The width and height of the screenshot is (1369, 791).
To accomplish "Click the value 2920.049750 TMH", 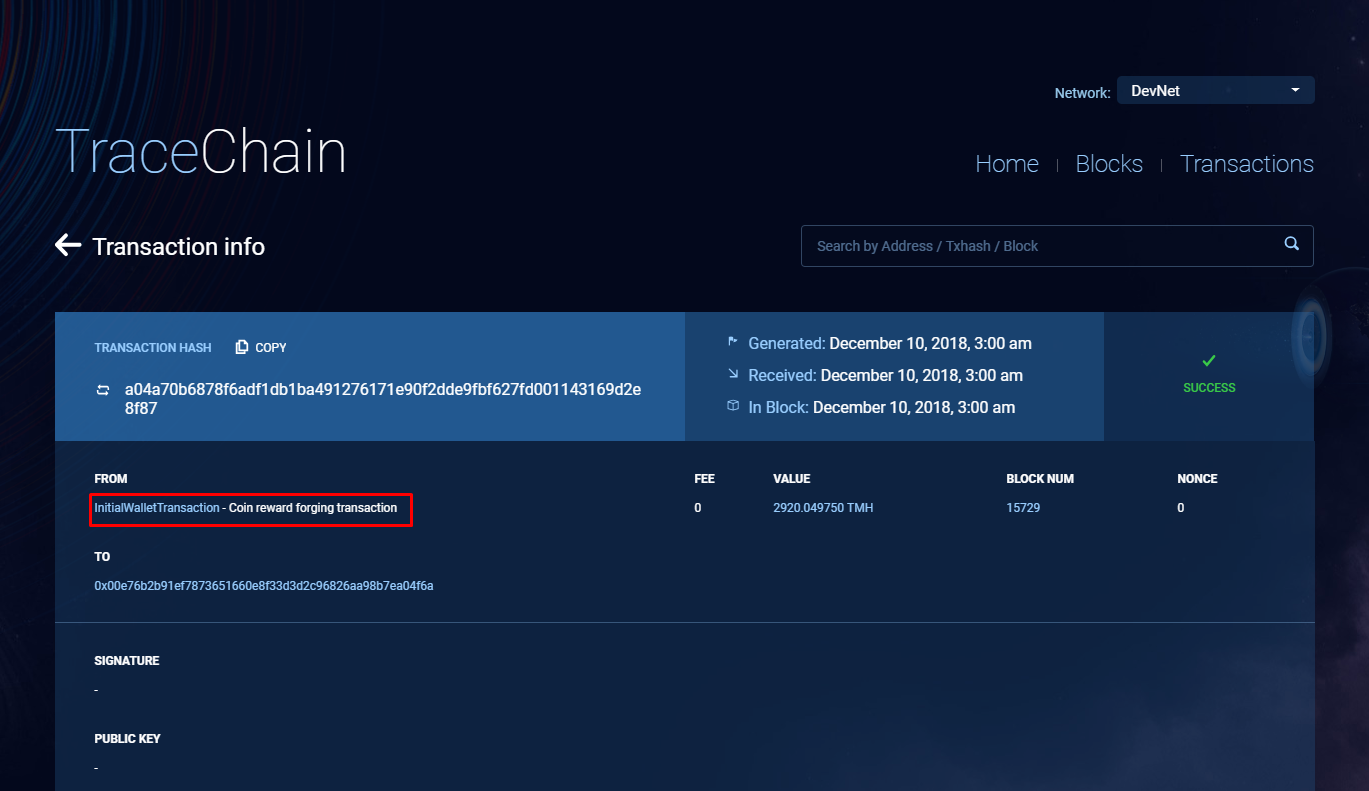I will 823,508.
